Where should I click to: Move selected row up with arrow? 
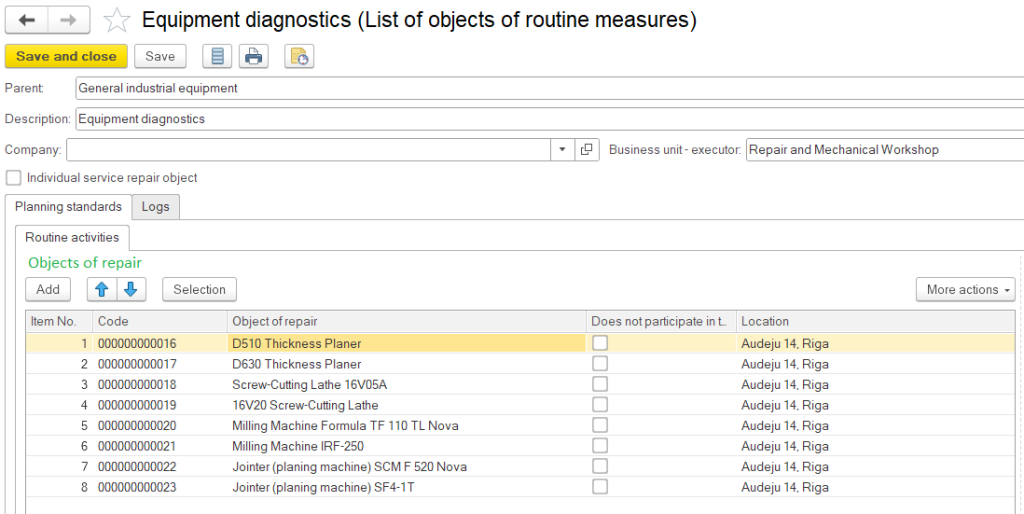tap(102, 289)
